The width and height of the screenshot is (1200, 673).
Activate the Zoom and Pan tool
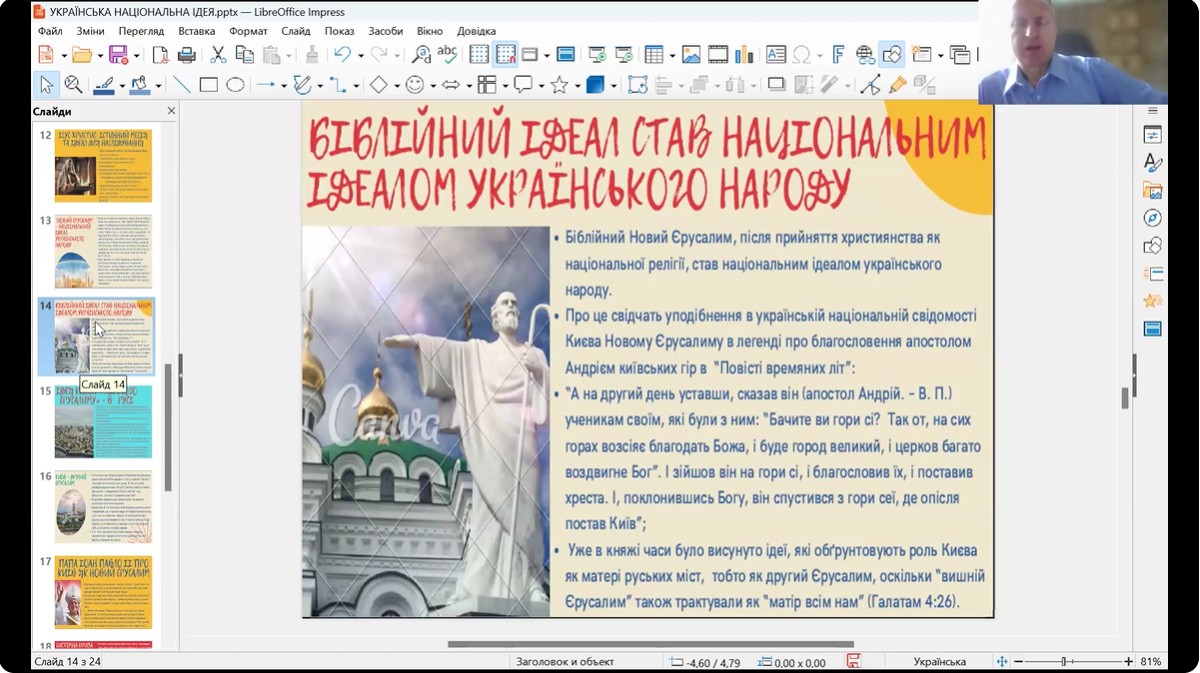click(73, 85)
